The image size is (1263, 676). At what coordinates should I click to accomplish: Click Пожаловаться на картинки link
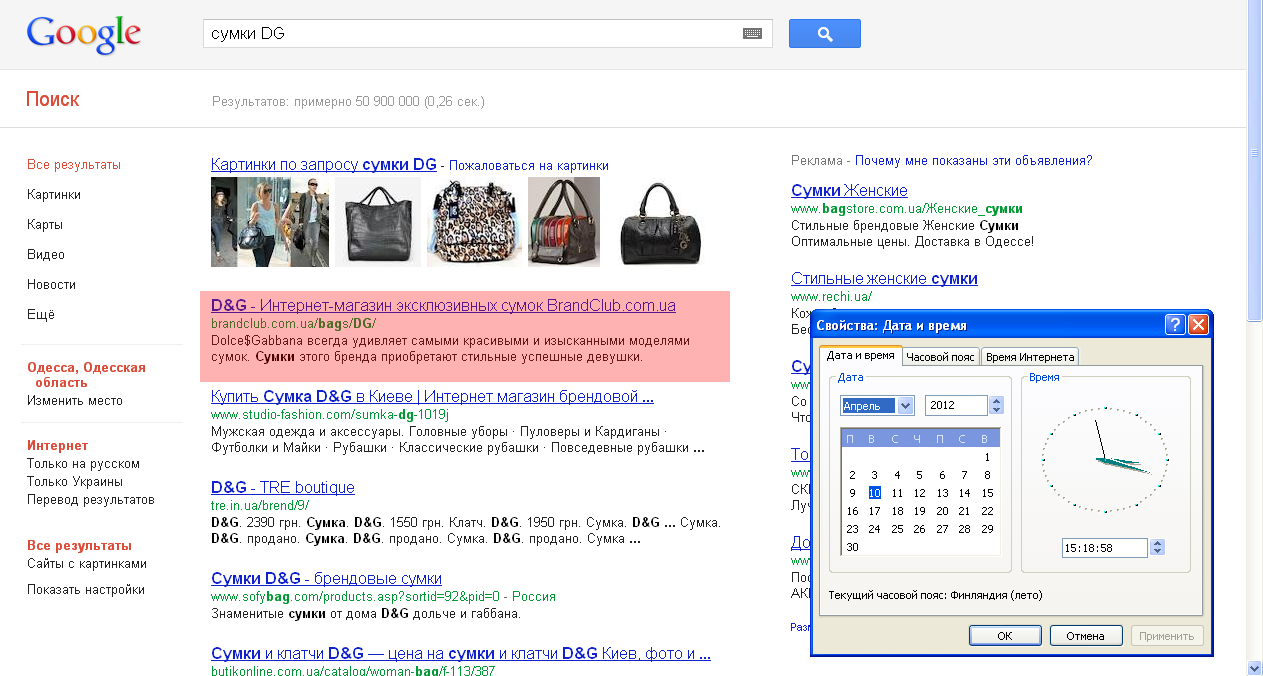click(x=528, y=166)
